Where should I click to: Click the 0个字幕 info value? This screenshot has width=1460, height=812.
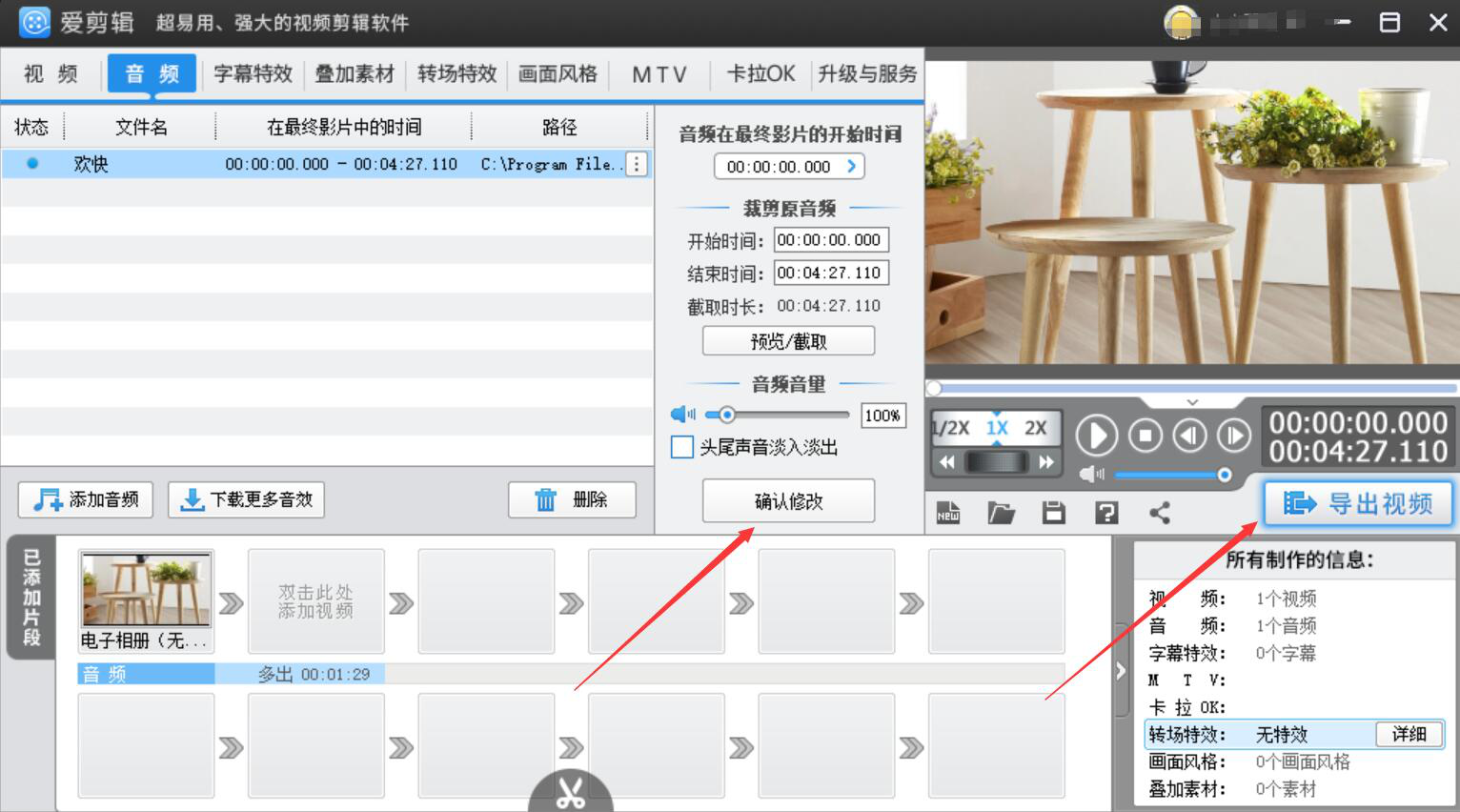tap(1286, 653)
